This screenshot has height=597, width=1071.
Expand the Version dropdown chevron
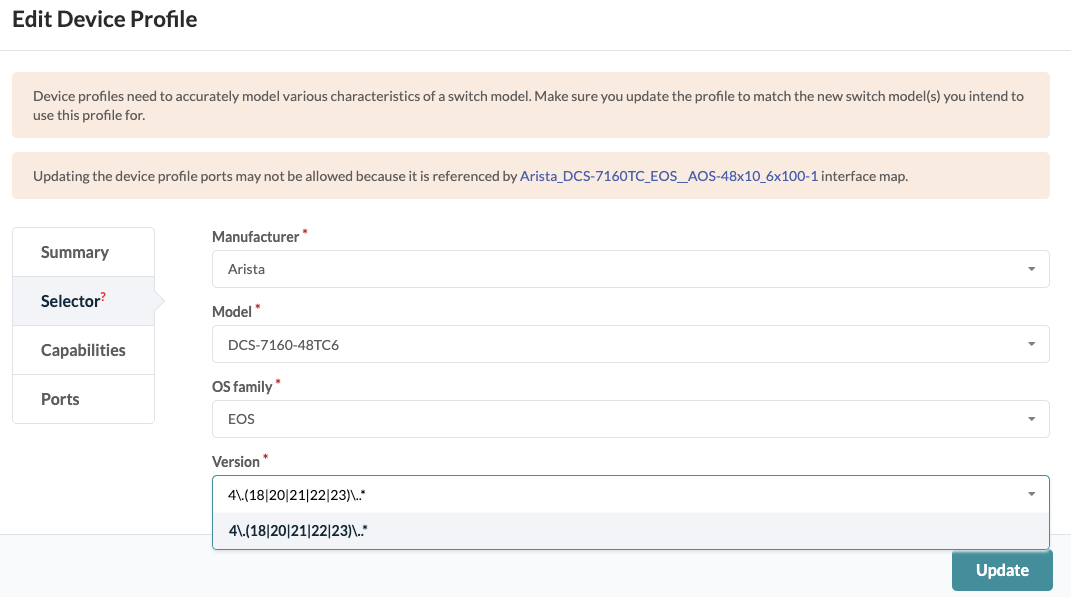coord(1031,493)
